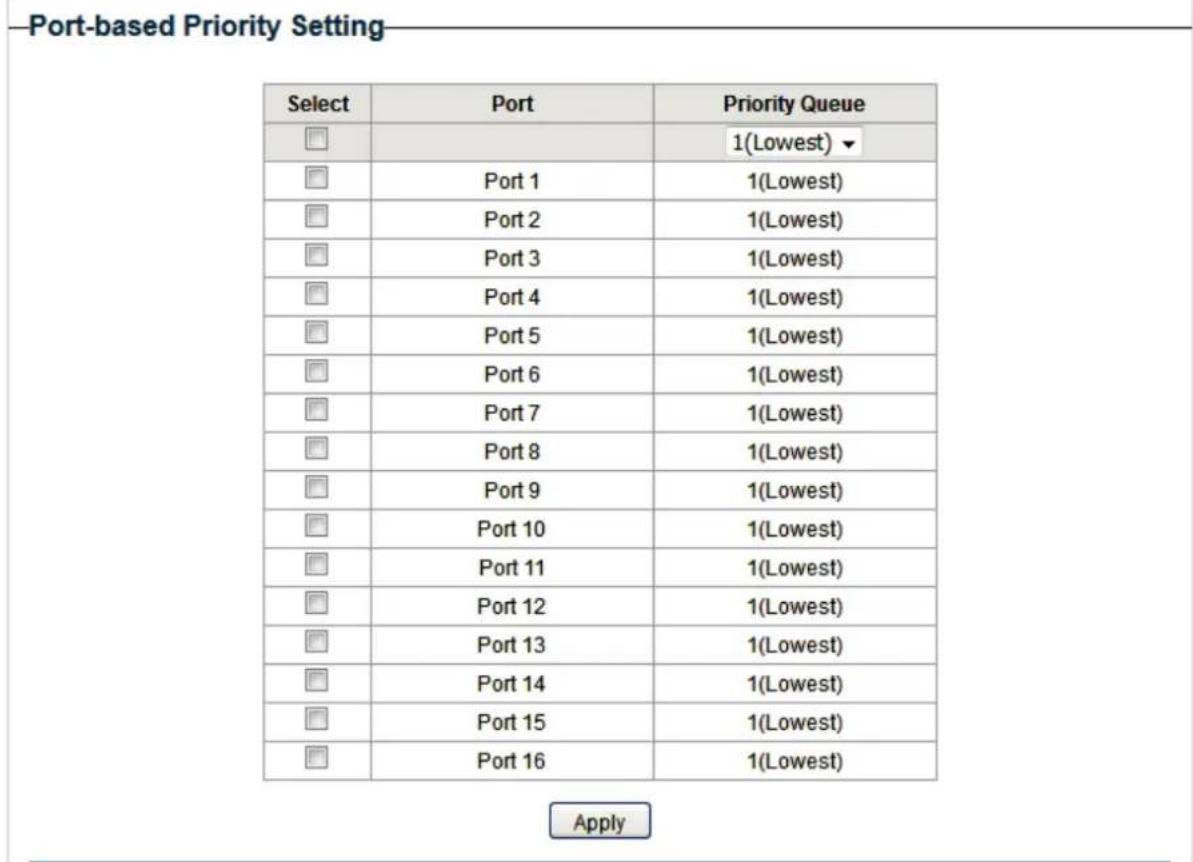Tick the select-all checkbox in header row
1193x862 pixels.
click(x=317, y=138)
